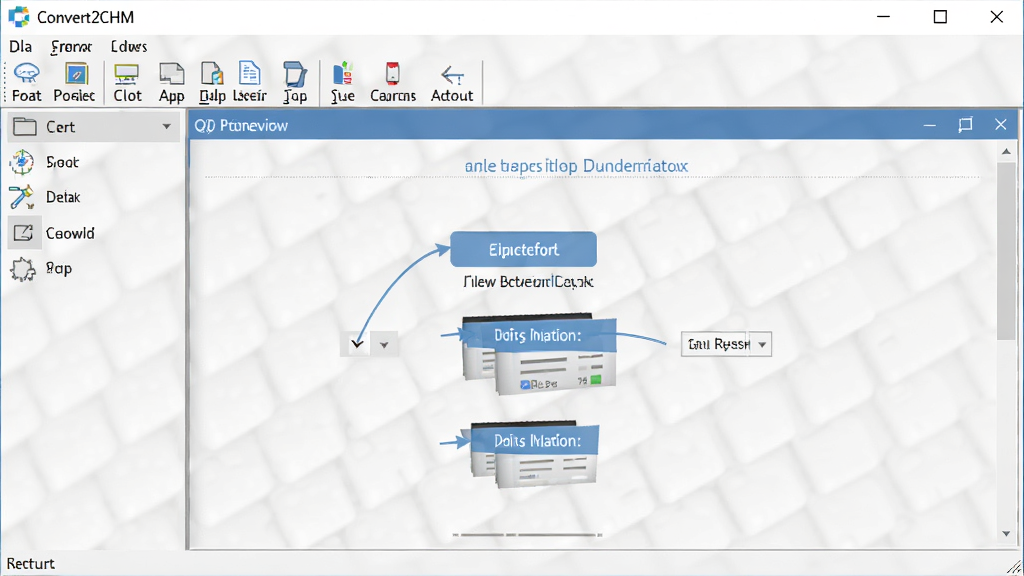Click the 'Recturt' status bar text

(31, 564)
